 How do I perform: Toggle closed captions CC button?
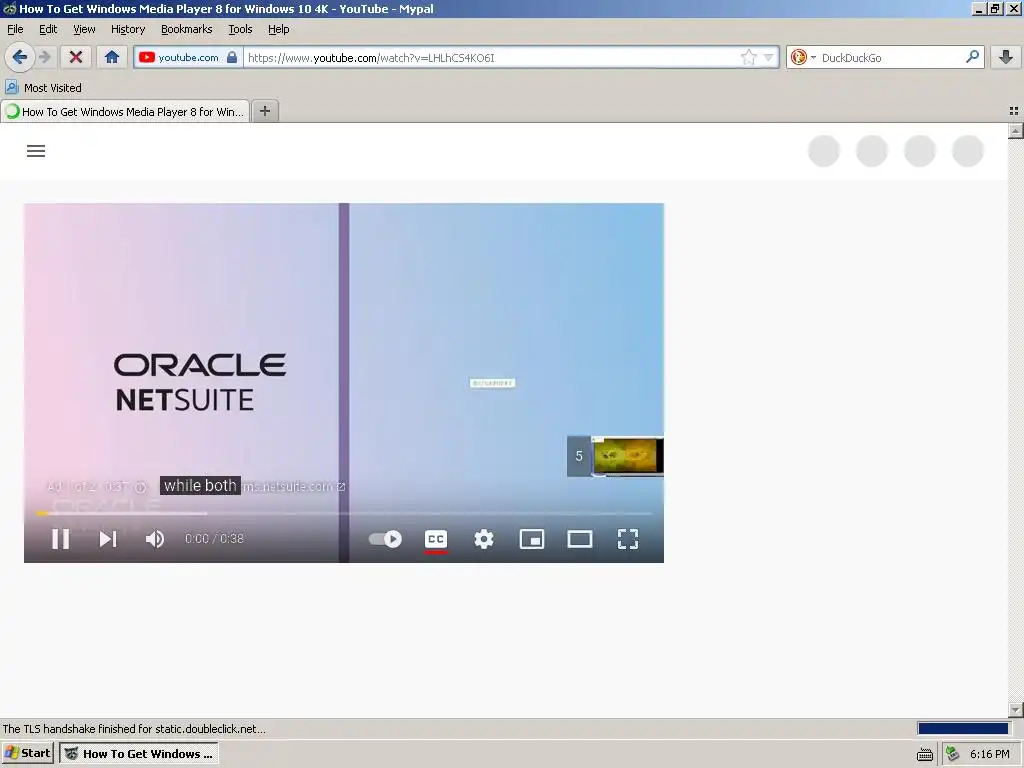pos(436,539)
